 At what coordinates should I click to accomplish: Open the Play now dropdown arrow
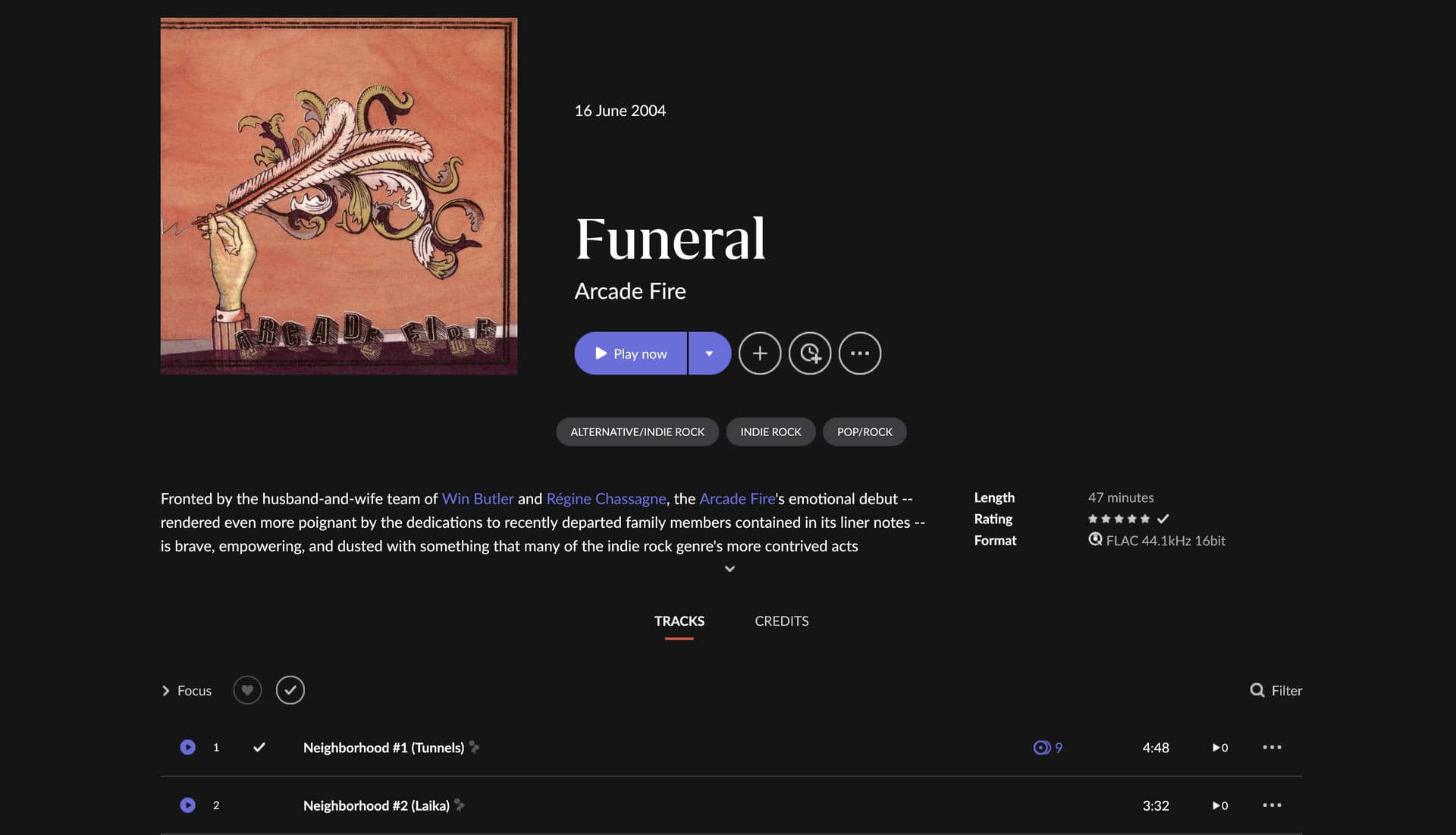[x=710, y=353]
